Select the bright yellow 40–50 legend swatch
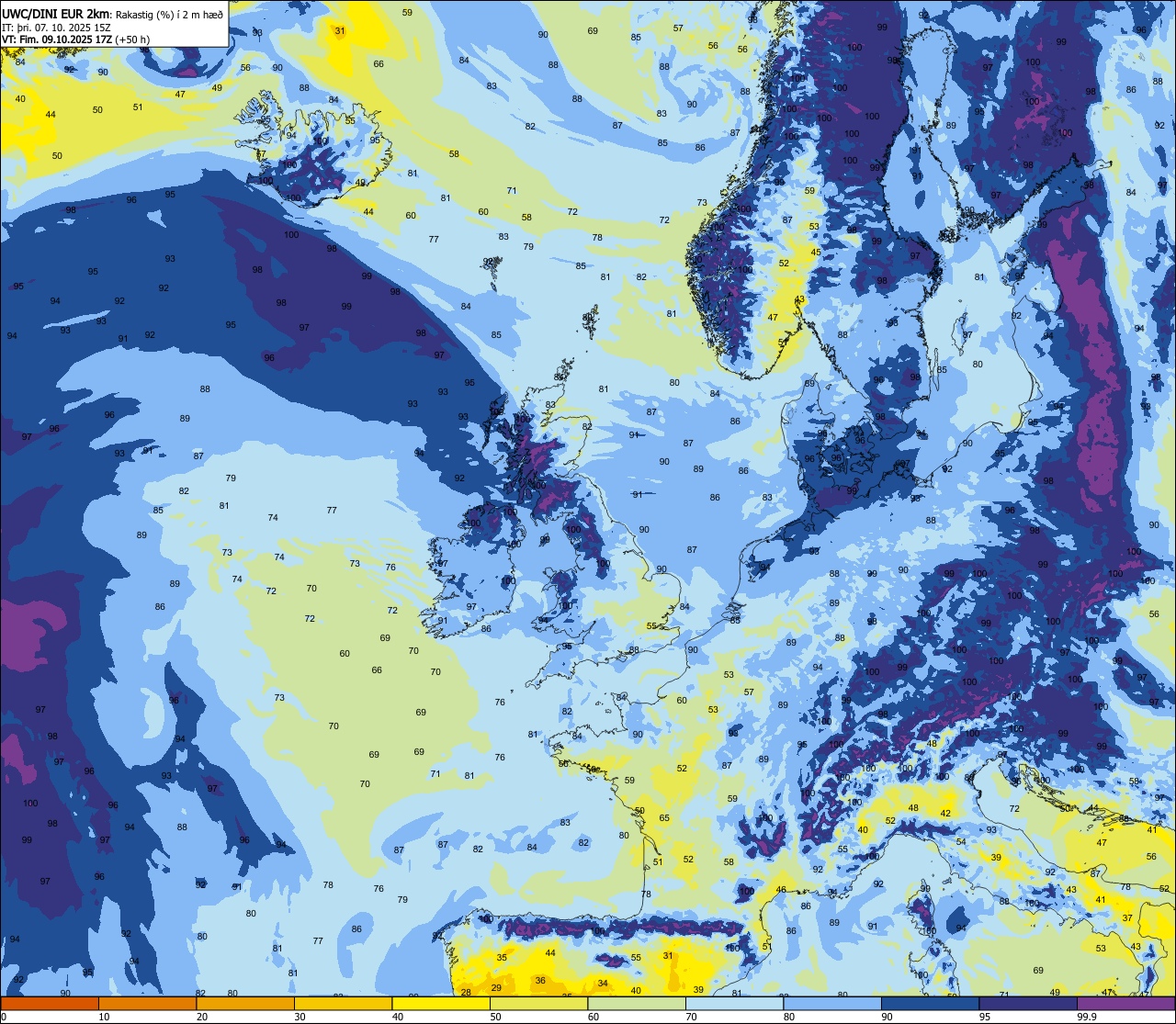This screenshot has width=1176, height=1024. (x=441, y=1003)
